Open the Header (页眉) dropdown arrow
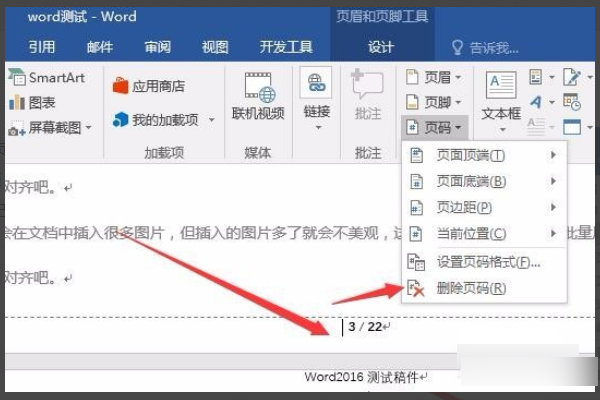600x400 pixels. [x=458, y=77]
